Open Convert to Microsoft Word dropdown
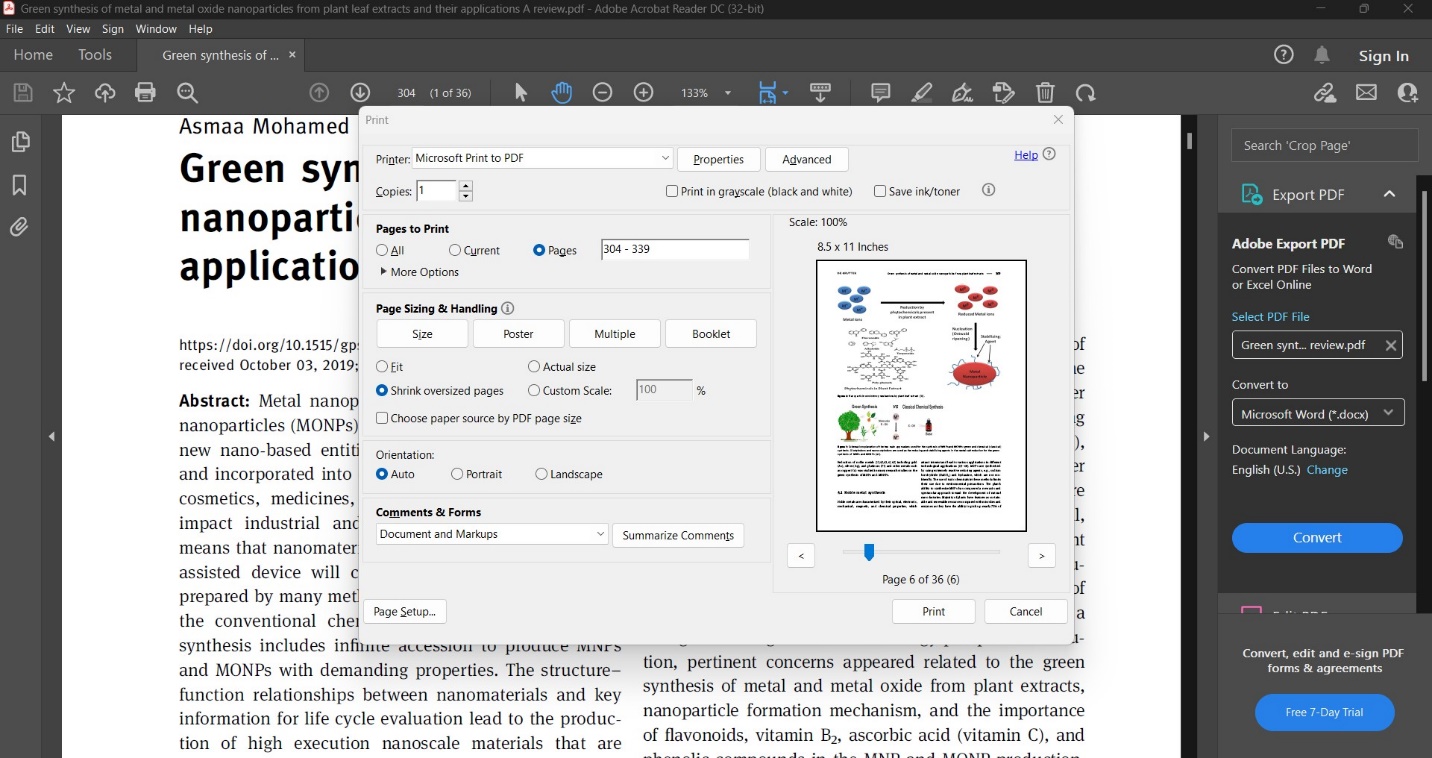This screenshot has width=1432, height=758. (x=1318, y=413)
